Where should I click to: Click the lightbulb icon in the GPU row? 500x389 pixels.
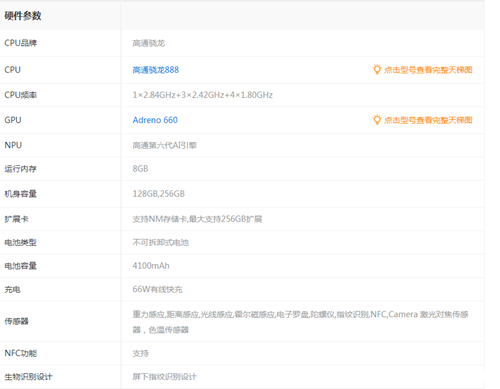377,120
